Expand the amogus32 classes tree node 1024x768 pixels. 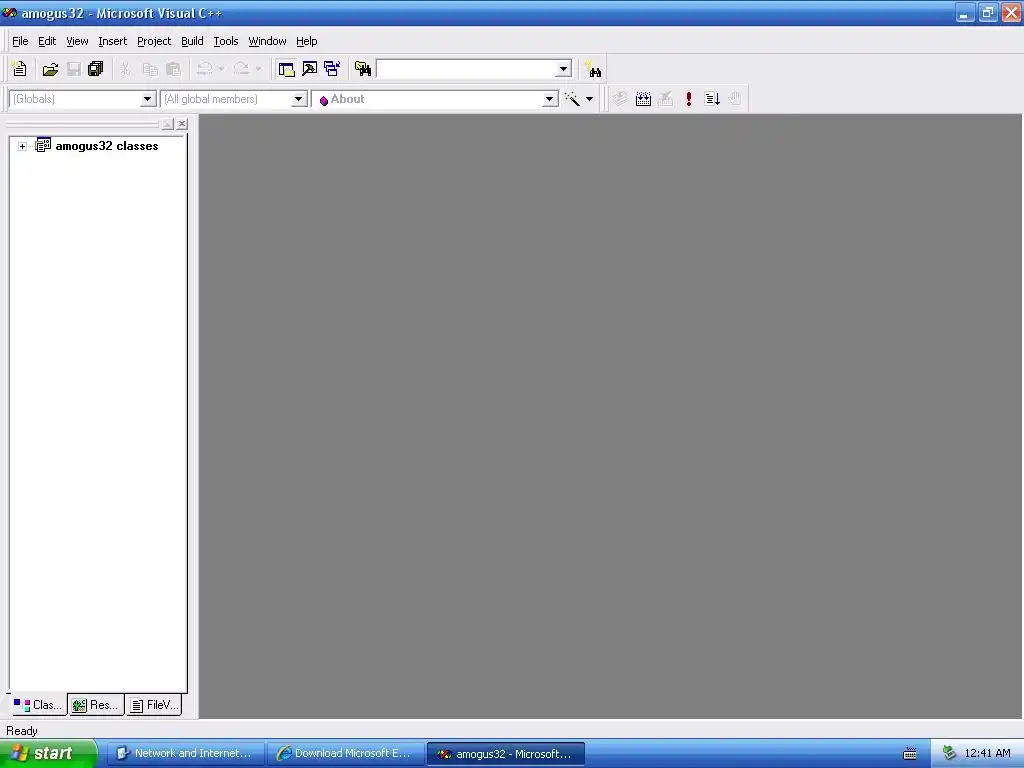tap(22, 146)
